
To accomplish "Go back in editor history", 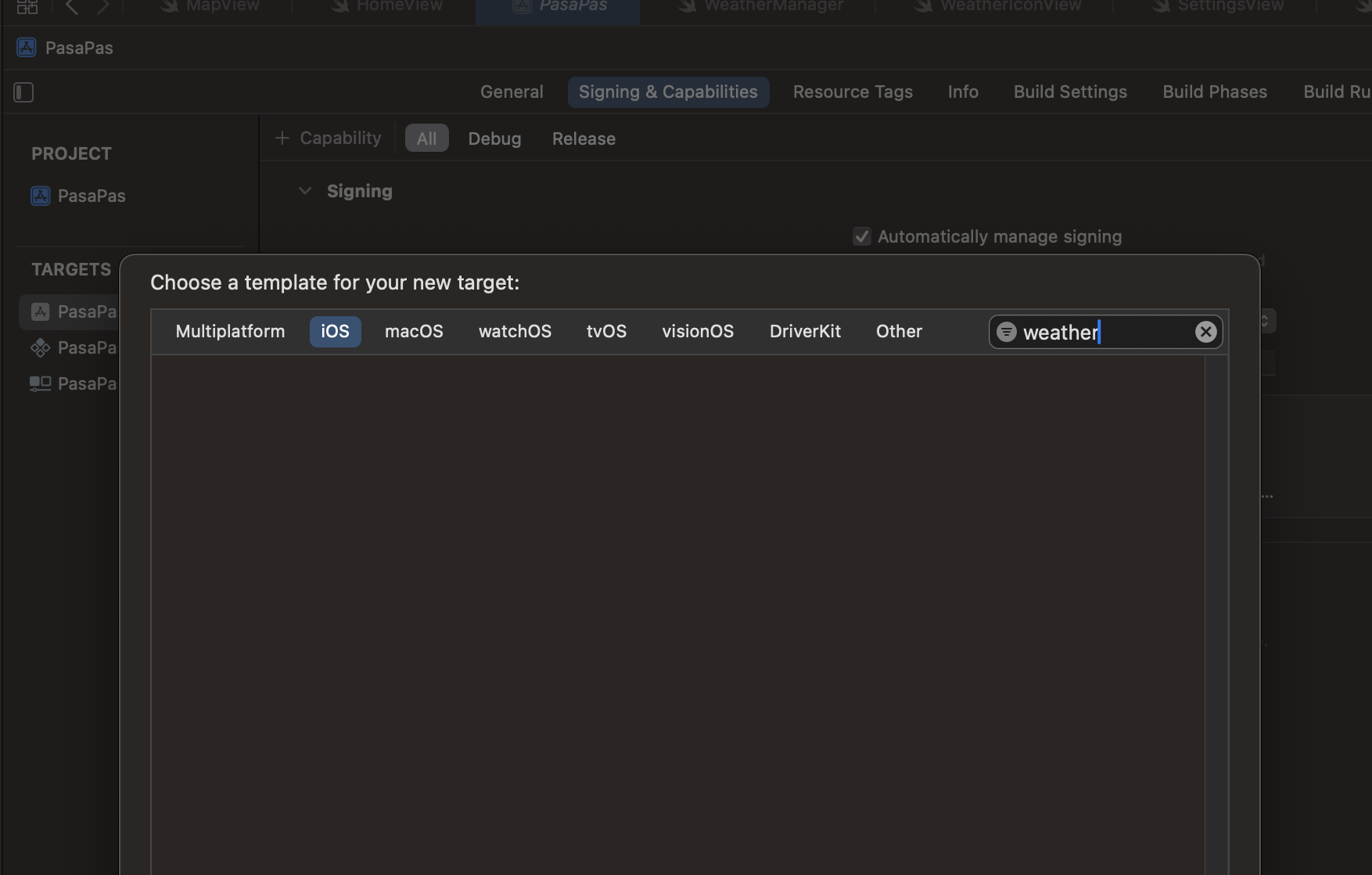I will [x=72, y=6].
